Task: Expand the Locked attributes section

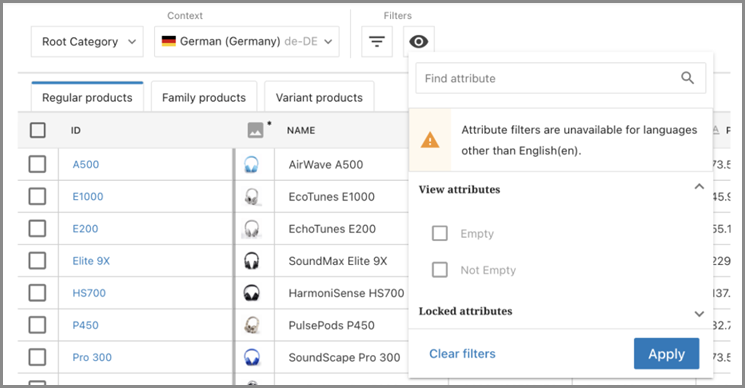Action: pyautogui.click(x=699, y=313)
